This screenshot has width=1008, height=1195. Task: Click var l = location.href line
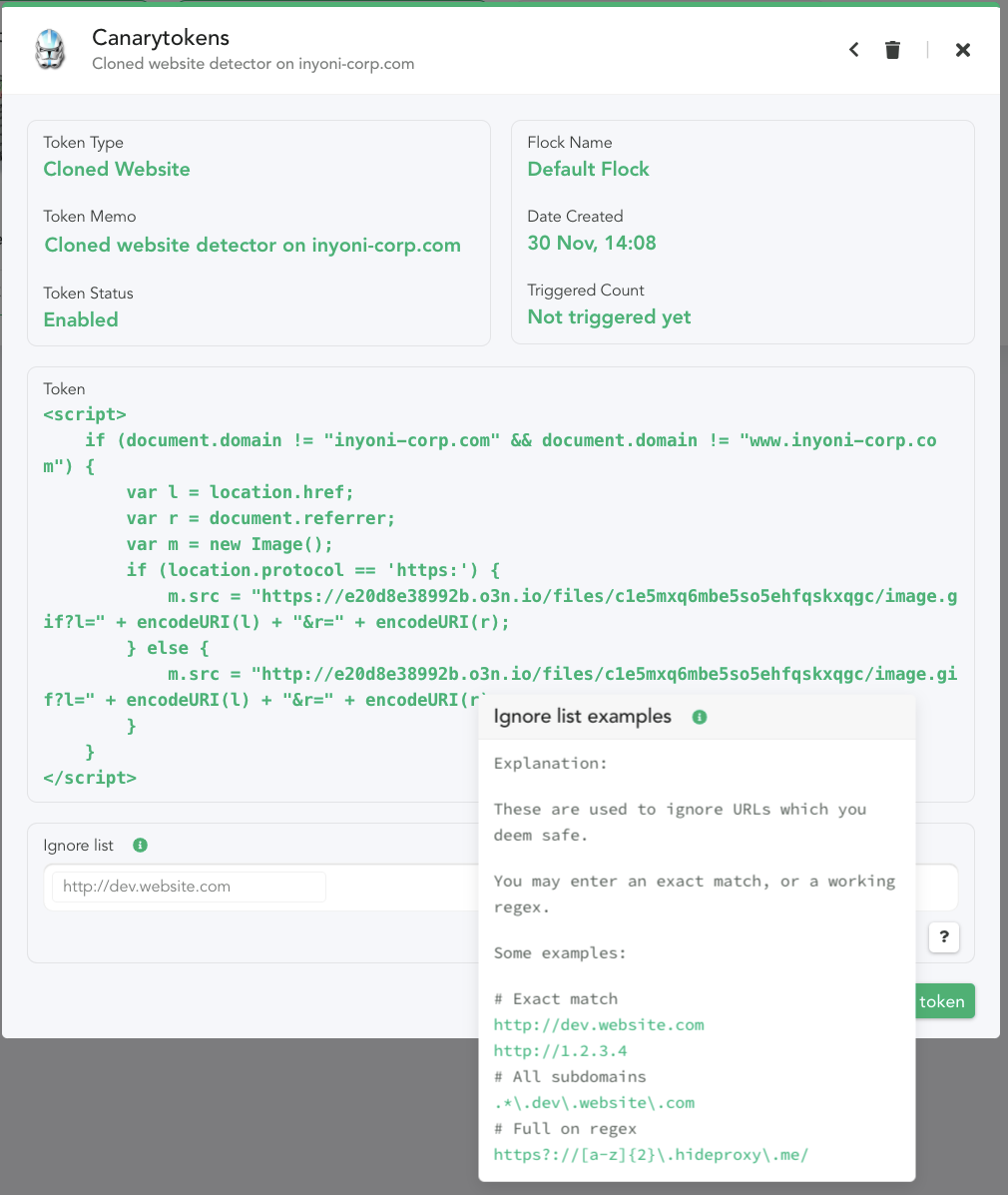tap(240, 492)
